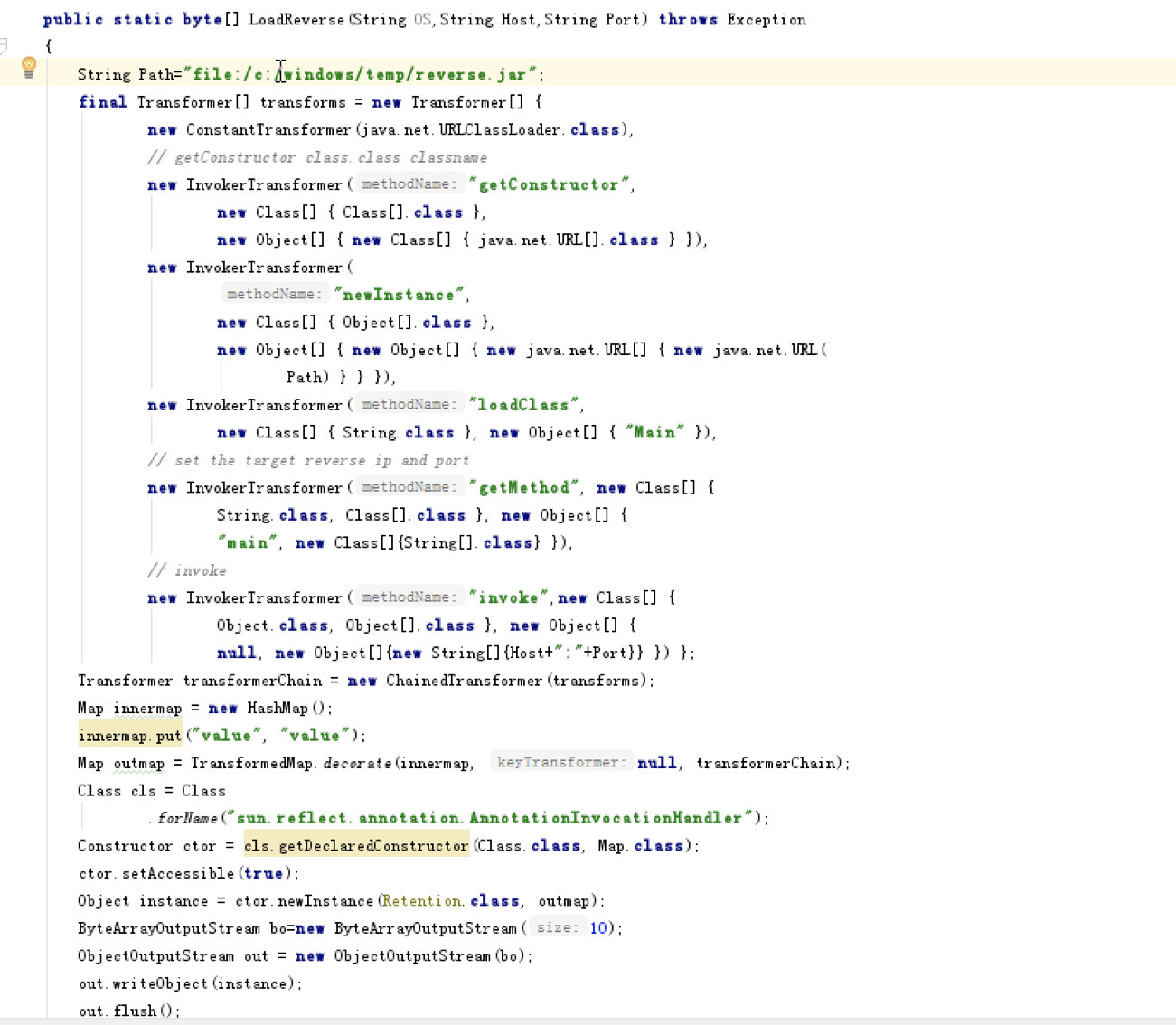The height and width of the screenshot is (1025, 1176).
Task: Click the ChainedTransformer constructor name
Action: click(464, 681)
